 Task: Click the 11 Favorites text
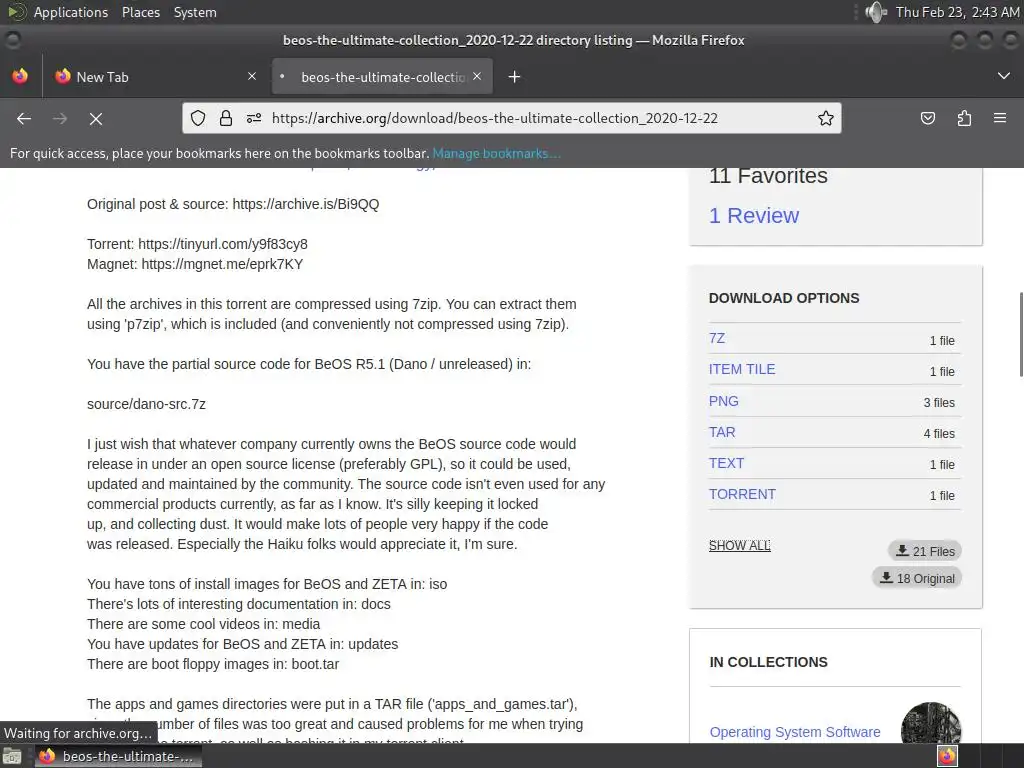[x=768, y=176]
